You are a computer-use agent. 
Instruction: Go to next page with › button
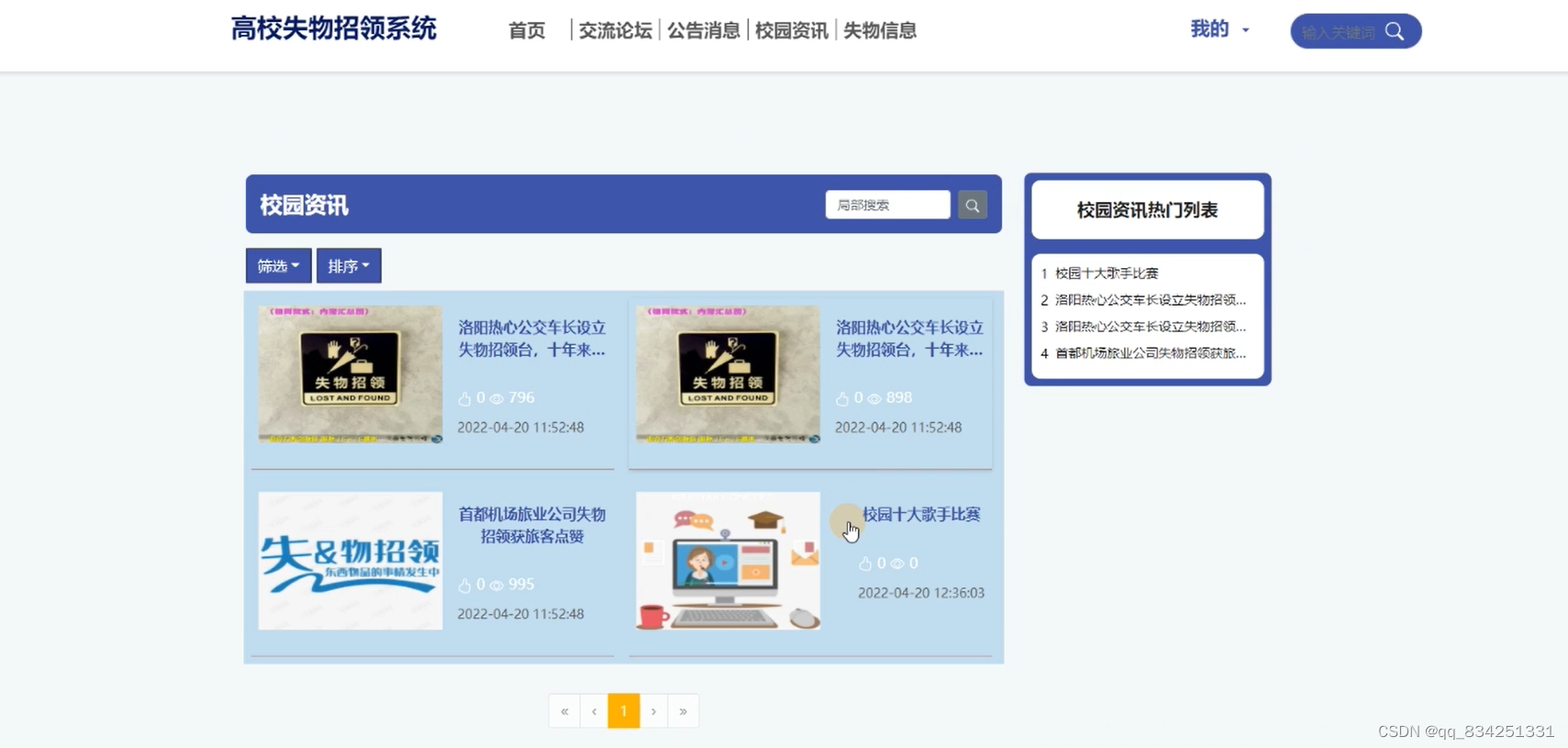pos(653,711)
